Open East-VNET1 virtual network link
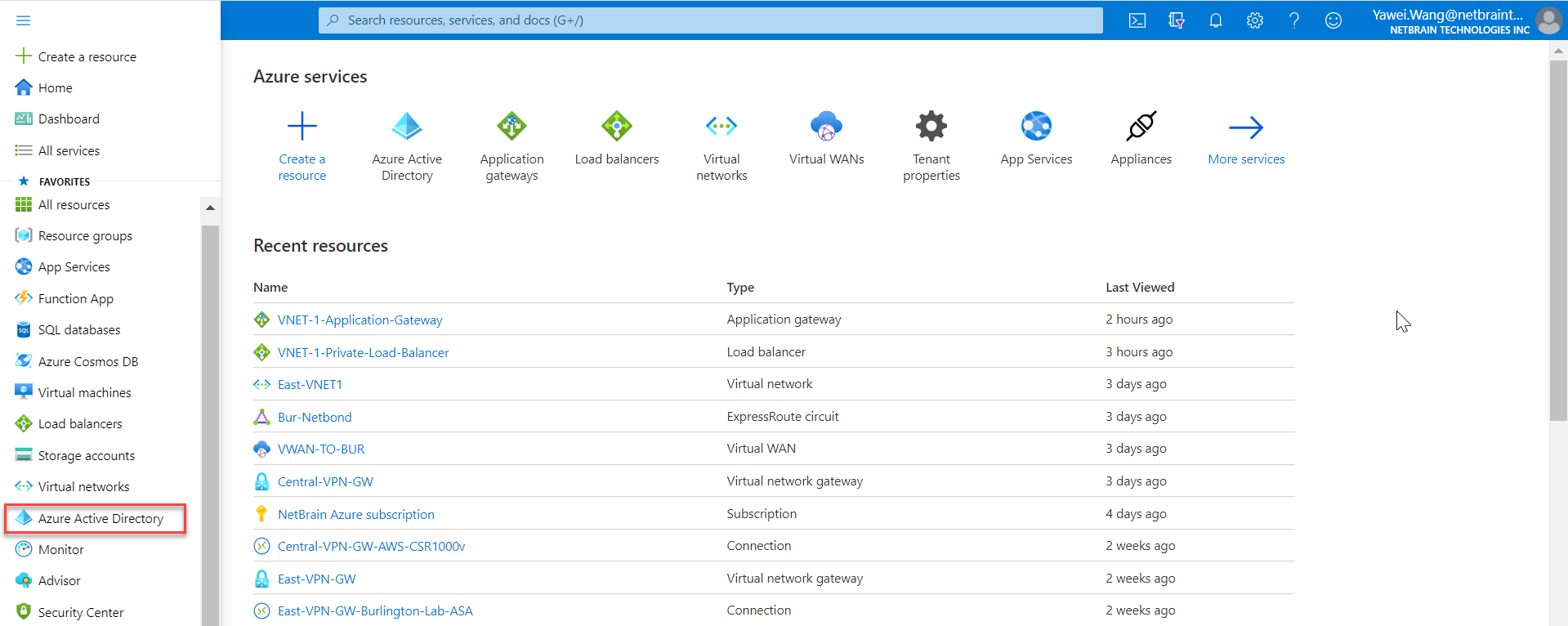1568x626 pixels. click(x=310, y=384)
